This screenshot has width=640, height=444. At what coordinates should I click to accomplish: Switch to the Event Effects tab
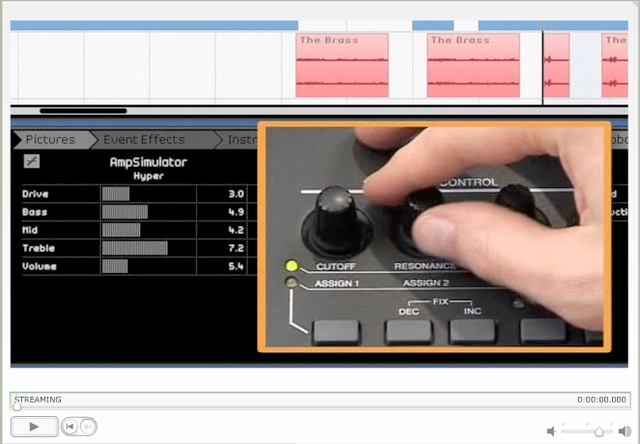(x=144, y=140)
